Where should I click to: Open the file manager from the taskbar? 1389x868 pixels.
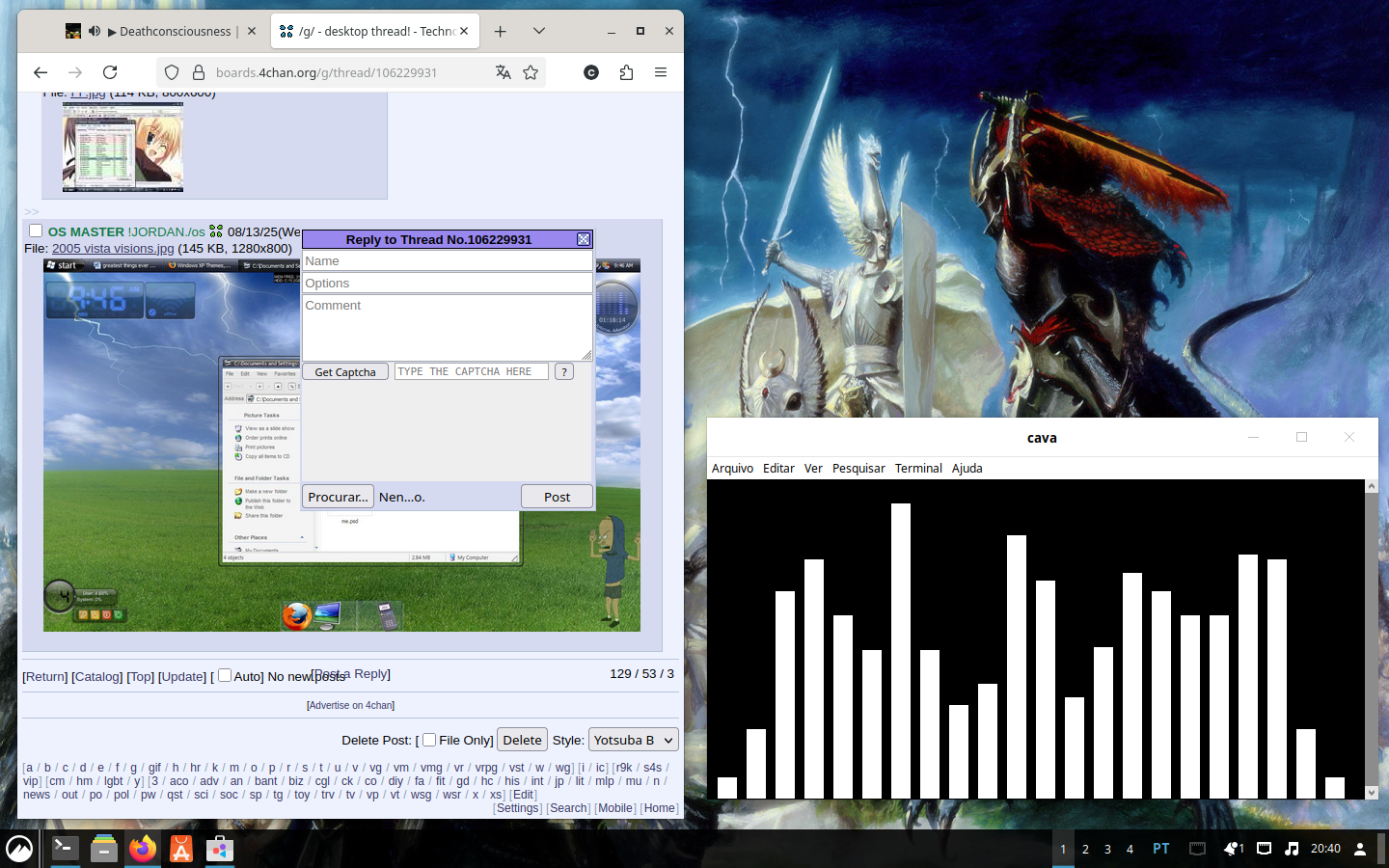pos(103,849)
